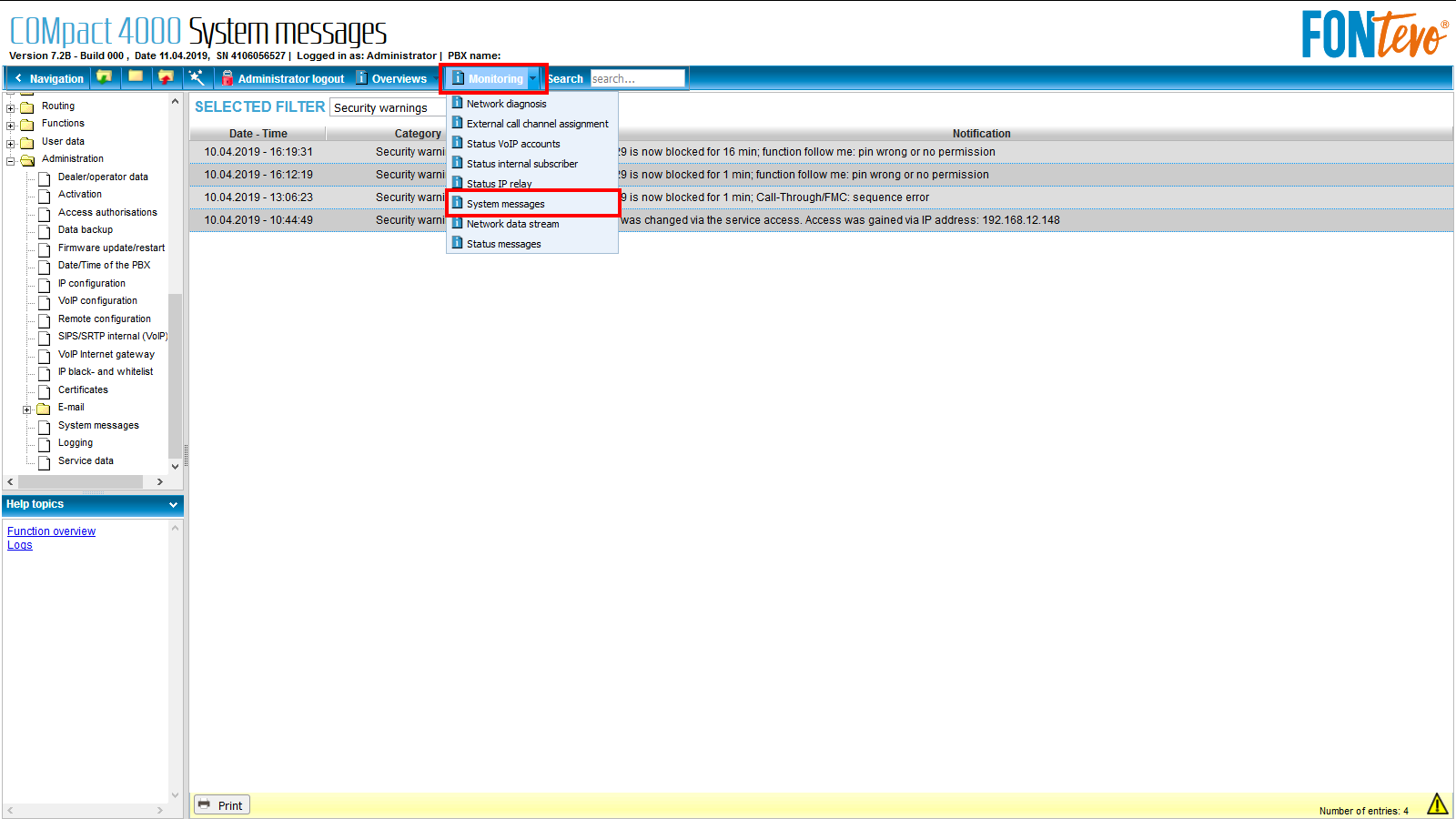The height and width of the screenshot is (819, 1456).
Task: Expand the User data tree node
Action: point(11,143)
